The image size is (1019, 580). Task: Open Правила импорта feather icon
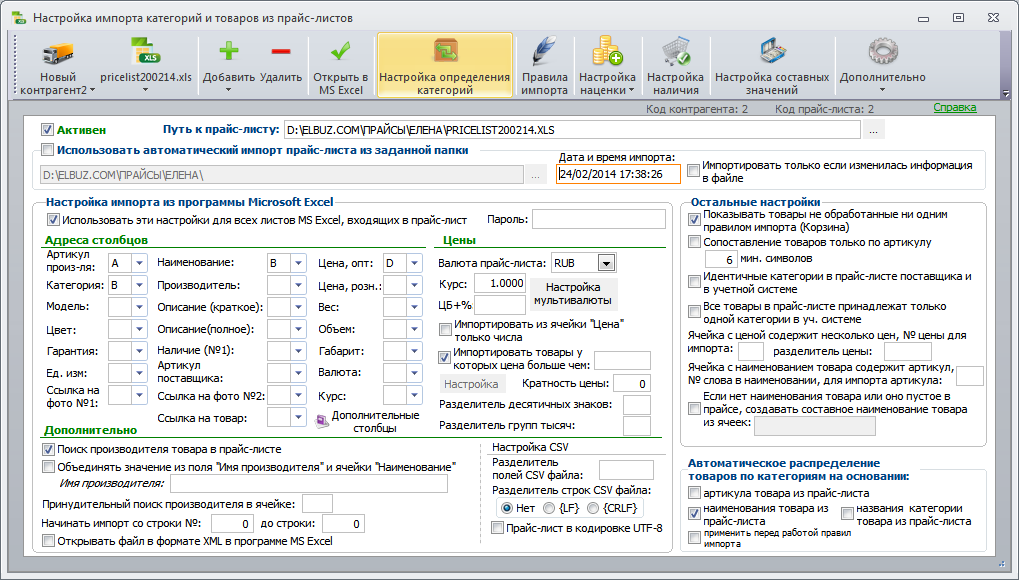545,51
